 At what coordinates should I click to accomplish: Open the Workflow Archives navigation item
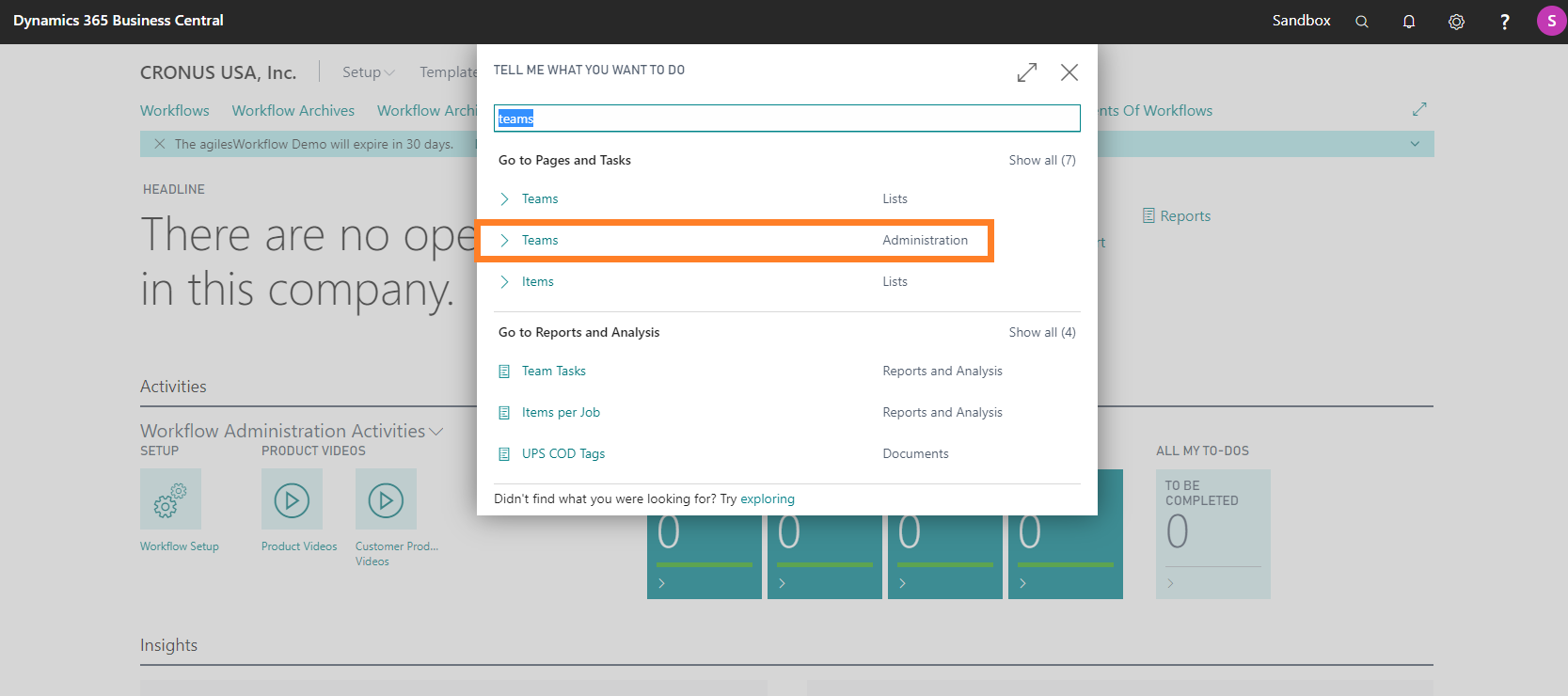pyautogui.click(x=293, y=111)
